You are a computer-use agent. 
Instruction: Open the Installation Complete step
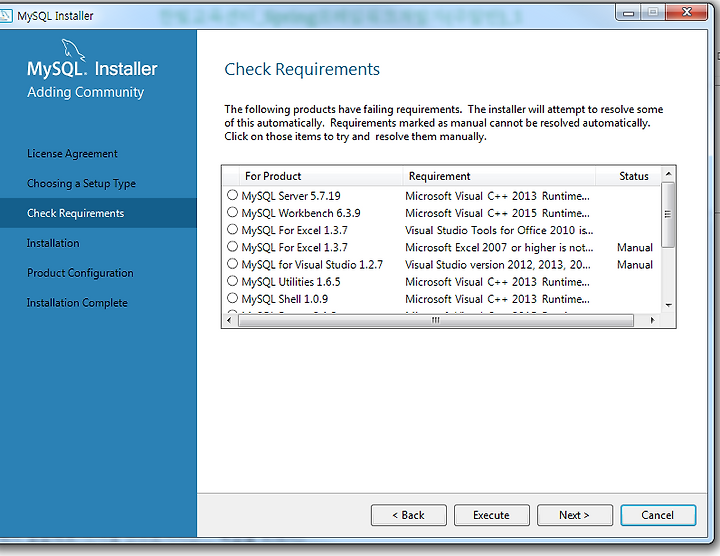(77, 303)
